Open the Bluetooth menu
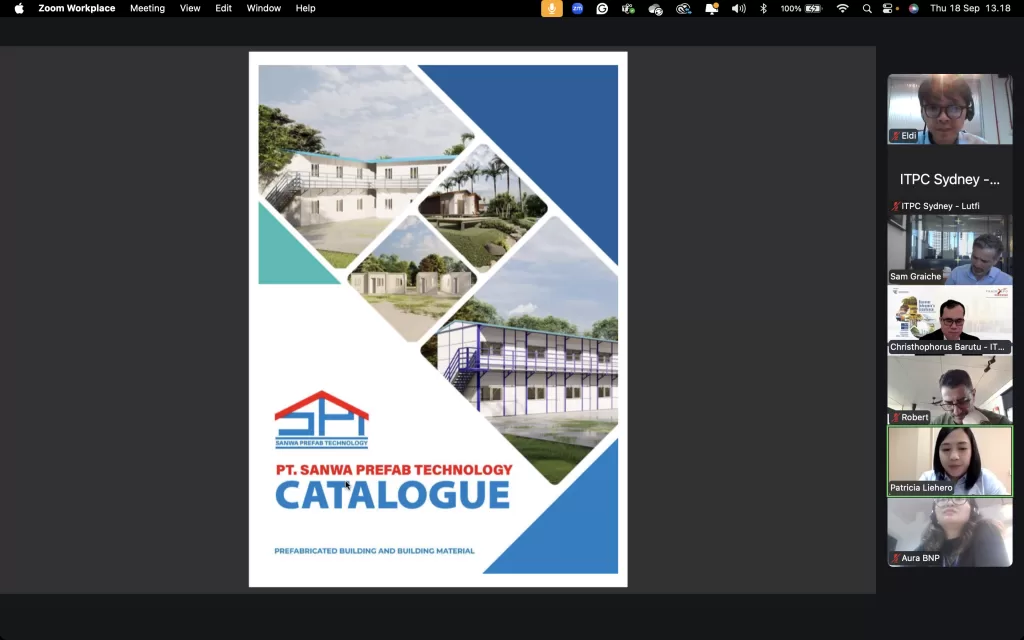 (x=763, y=8)
